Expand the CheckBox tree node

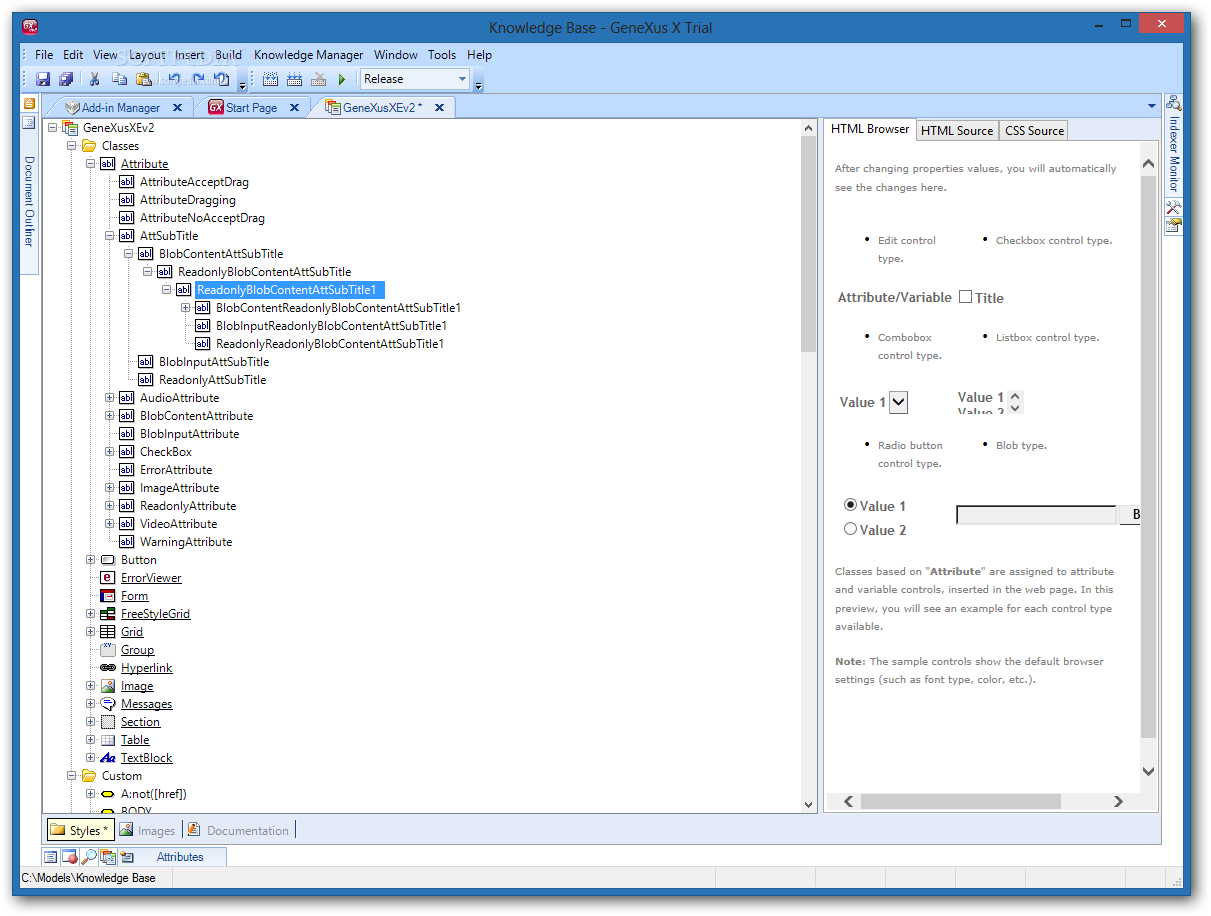coord(110,452)
